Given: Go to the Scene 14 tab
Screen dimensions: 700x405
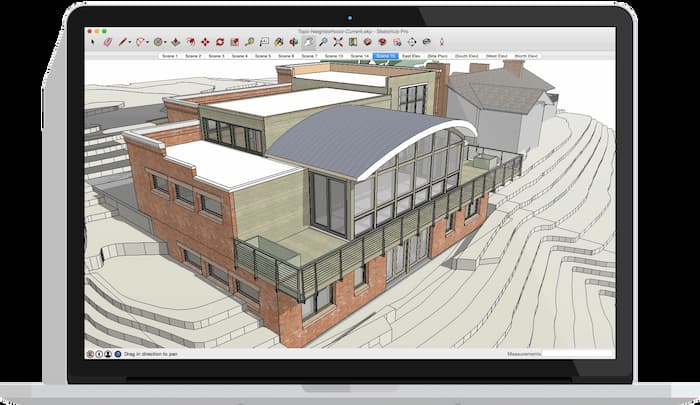Looking at the screenshot, I should (359, 56).
